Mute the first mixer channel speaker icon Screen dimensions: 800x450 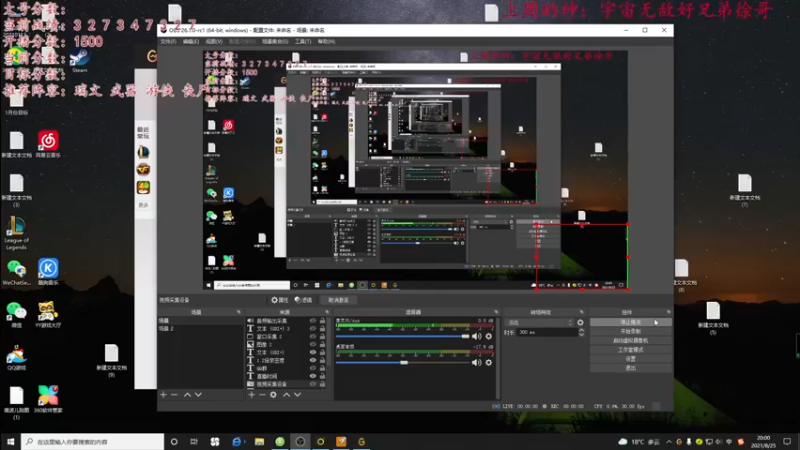click(477, 336)
